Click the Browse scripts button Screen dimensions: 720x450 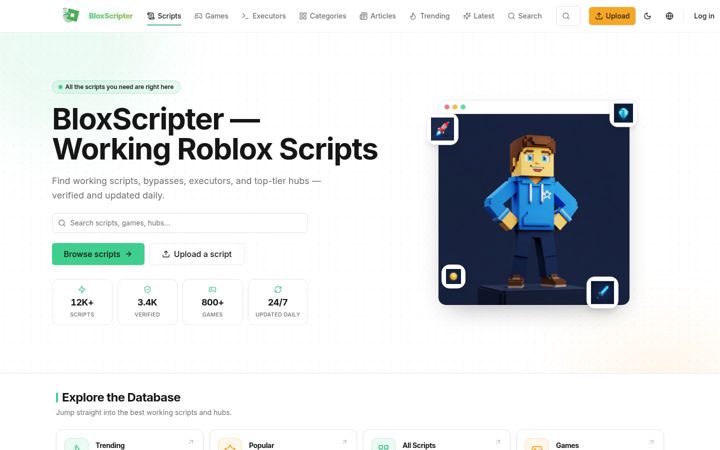98,254
